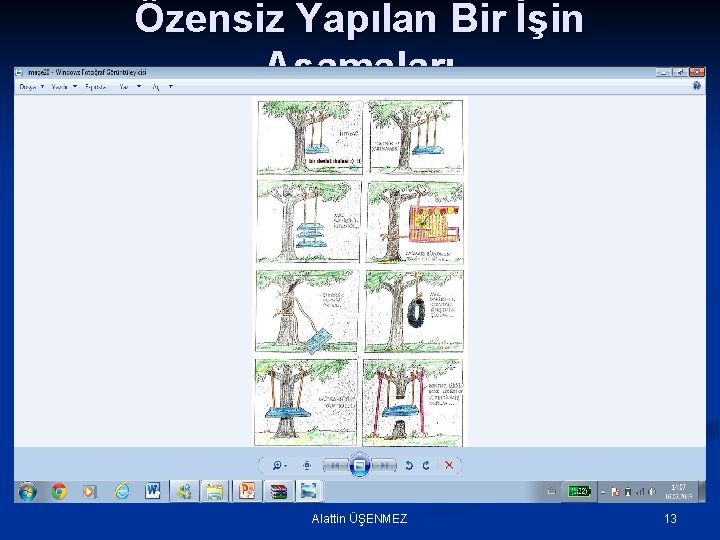Open Internet Explorer from the taskbar
This screenshot has width=720, height=540.
click(x=122, y=492)
